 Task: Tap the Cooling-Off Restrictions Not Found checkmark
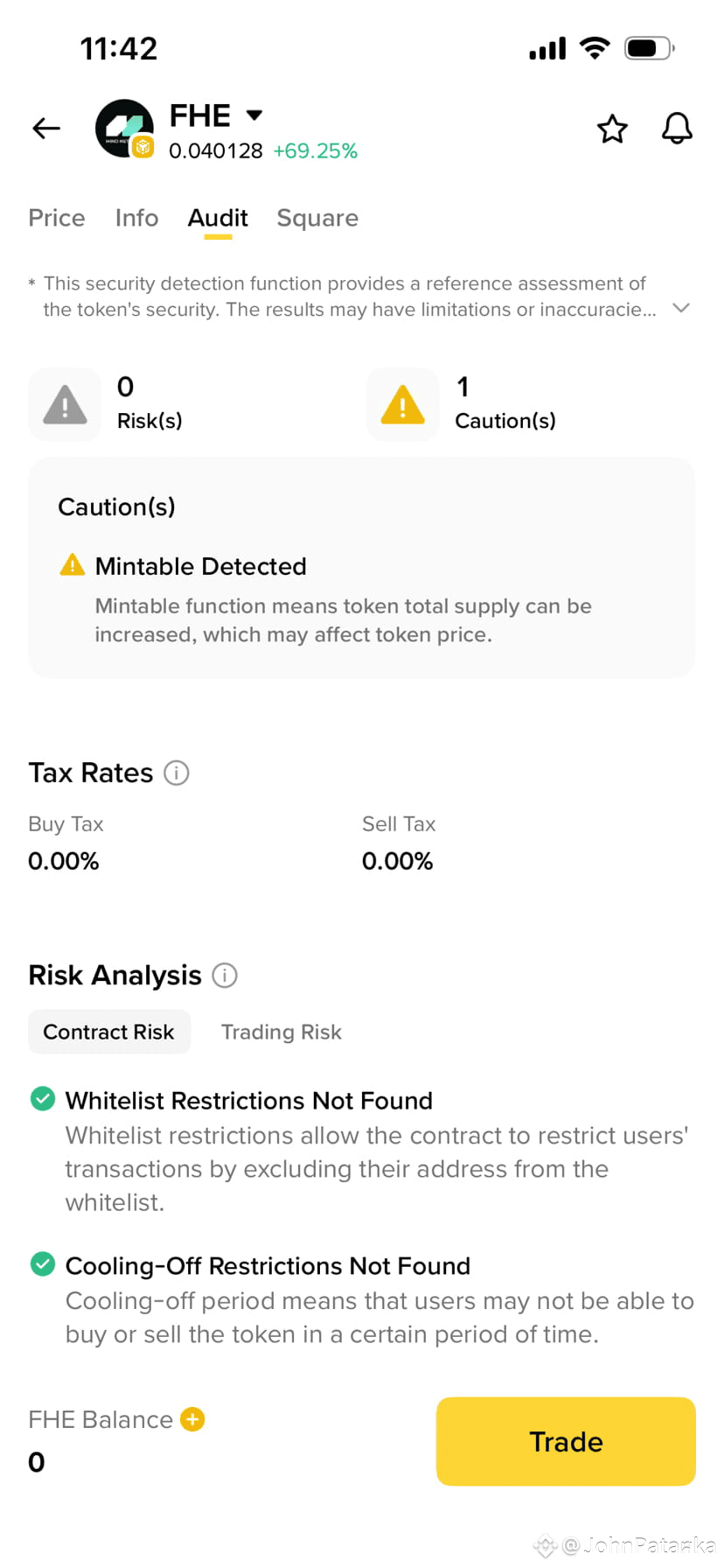(x=43, y=1264)
